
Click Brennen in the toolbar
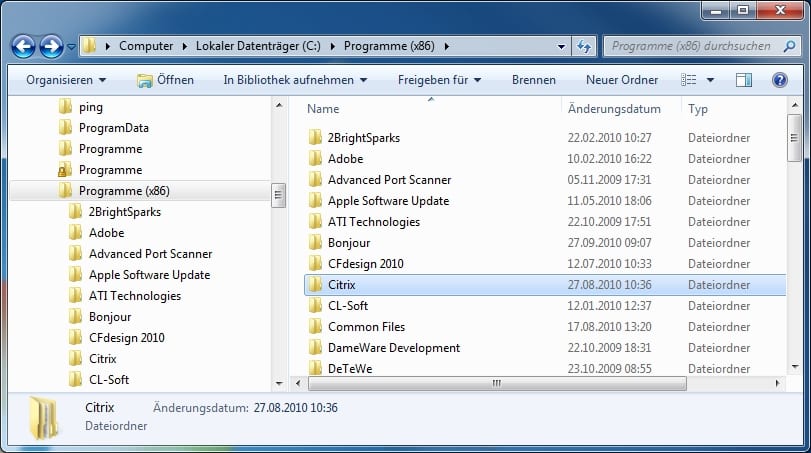(x=534, y=80)
